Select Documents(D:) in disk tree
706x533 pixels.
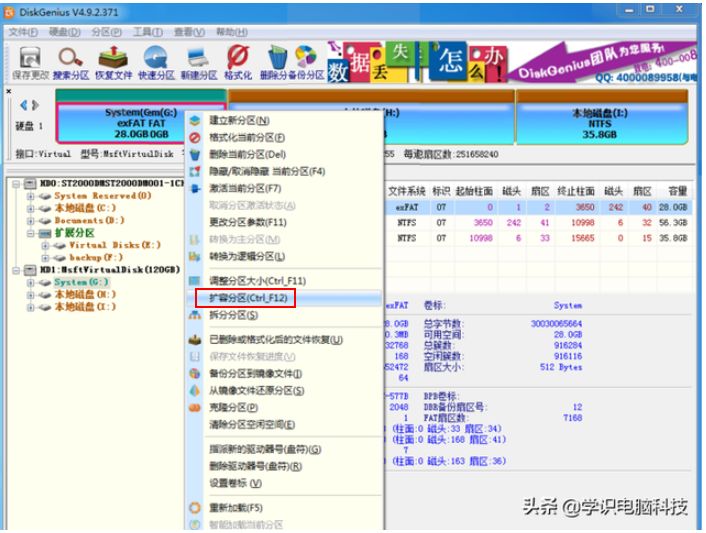tap(89, 221)
